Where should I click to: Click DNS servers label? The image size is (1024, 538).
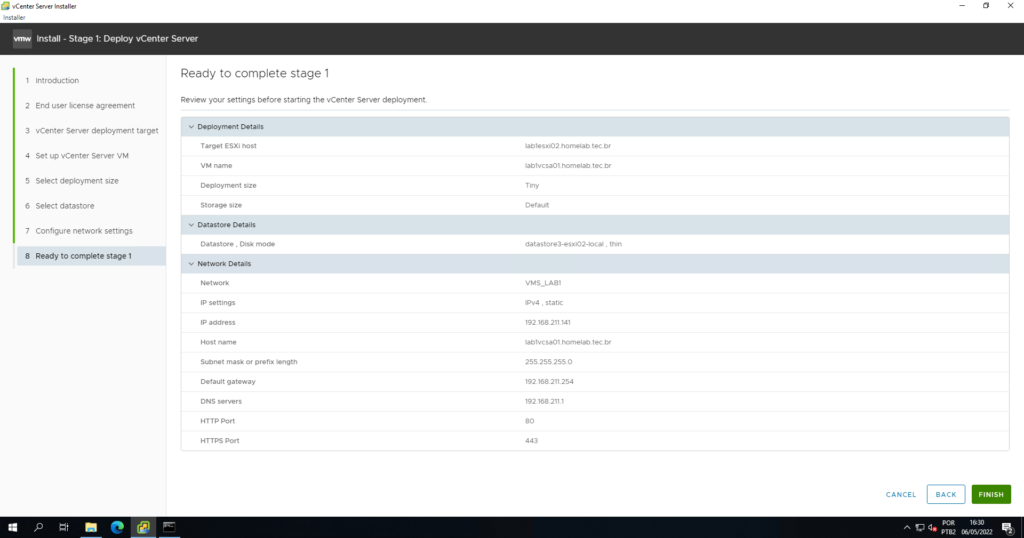pos(221,402)
